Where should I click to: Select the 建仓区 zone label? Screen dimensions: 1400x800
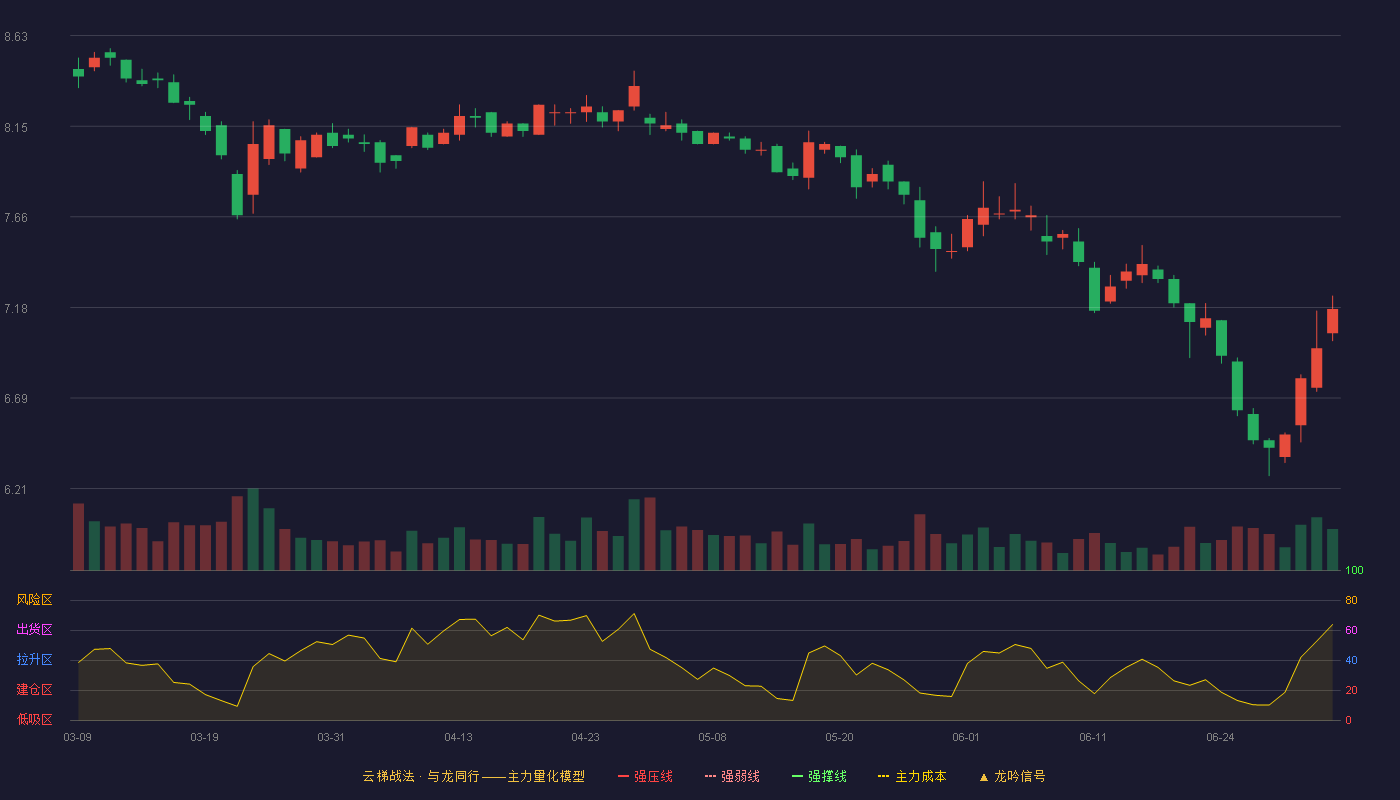[34, 690]
